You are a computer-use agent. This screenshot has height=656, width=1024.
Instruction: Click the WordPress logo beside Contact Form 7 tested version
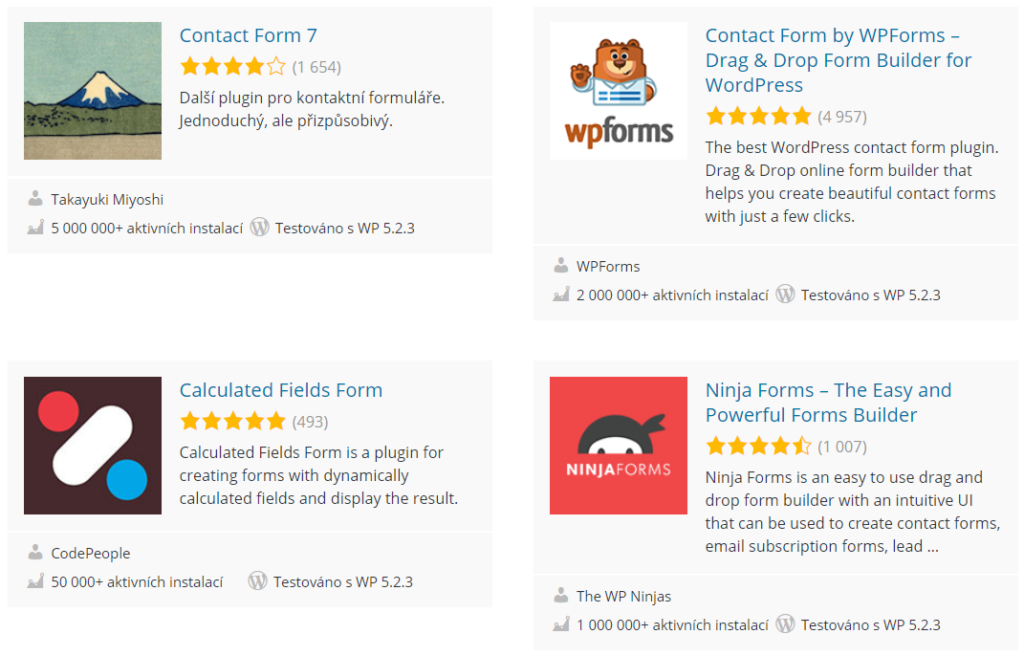[259, 227]
